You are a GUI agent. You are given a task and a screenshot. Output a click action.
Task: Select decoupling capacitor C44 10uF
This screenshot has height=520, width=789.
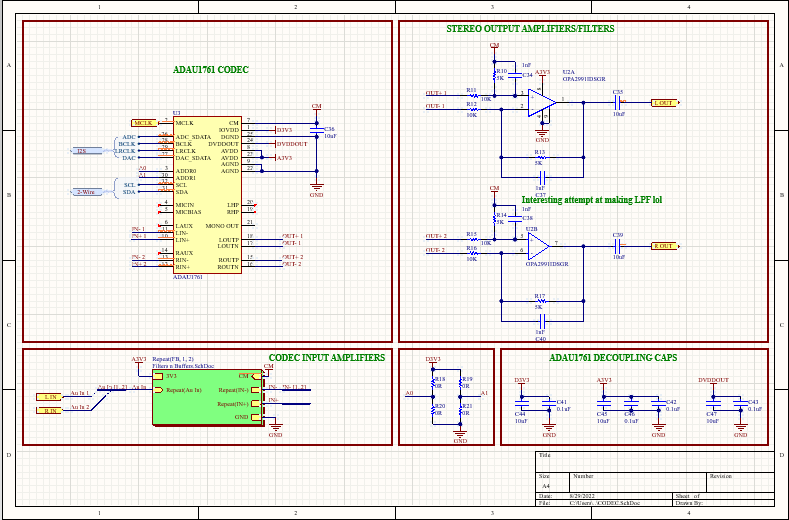[521, 403]
